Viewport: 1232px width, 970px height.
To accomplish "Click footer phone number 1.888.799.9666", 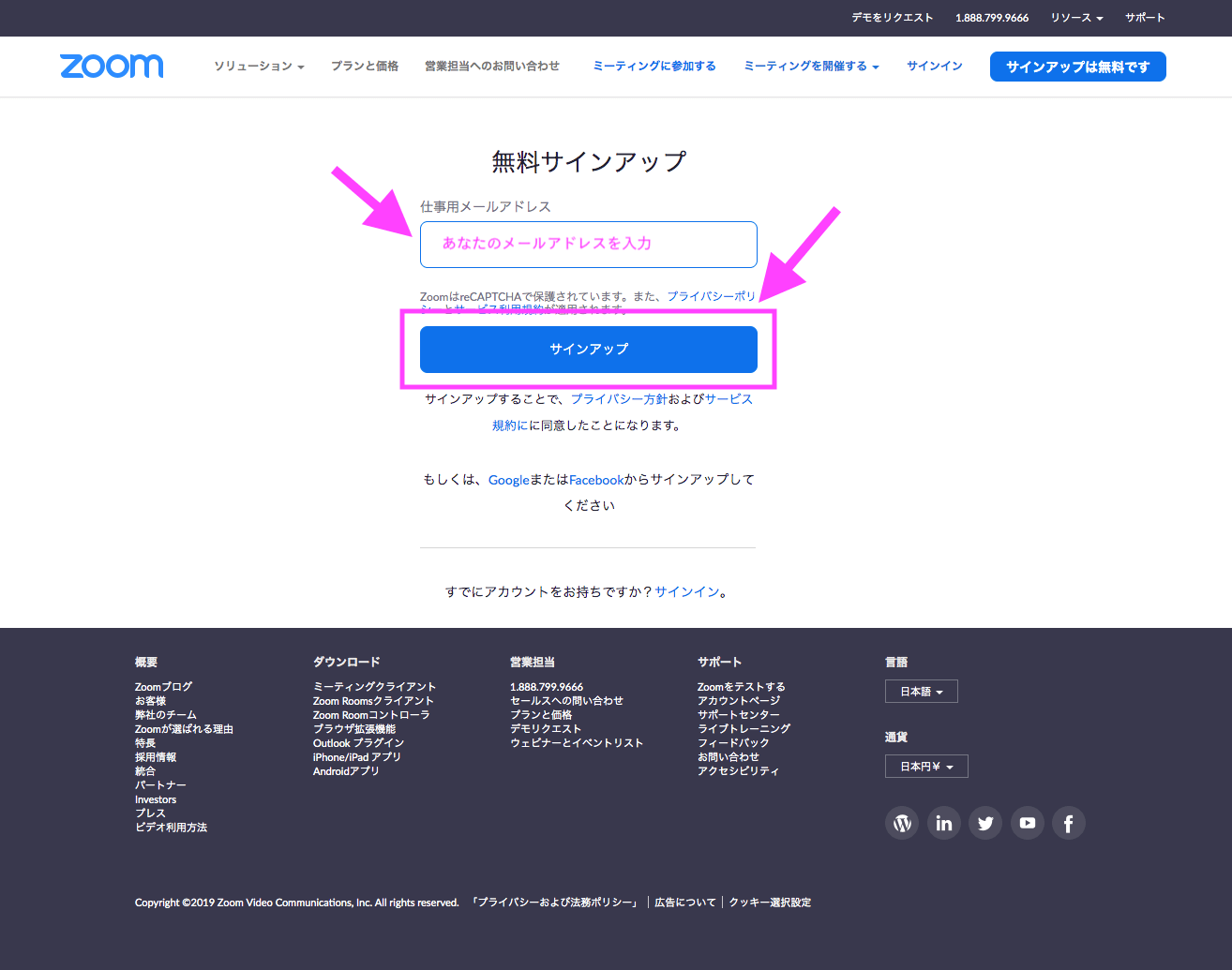I will click(547, 687).
